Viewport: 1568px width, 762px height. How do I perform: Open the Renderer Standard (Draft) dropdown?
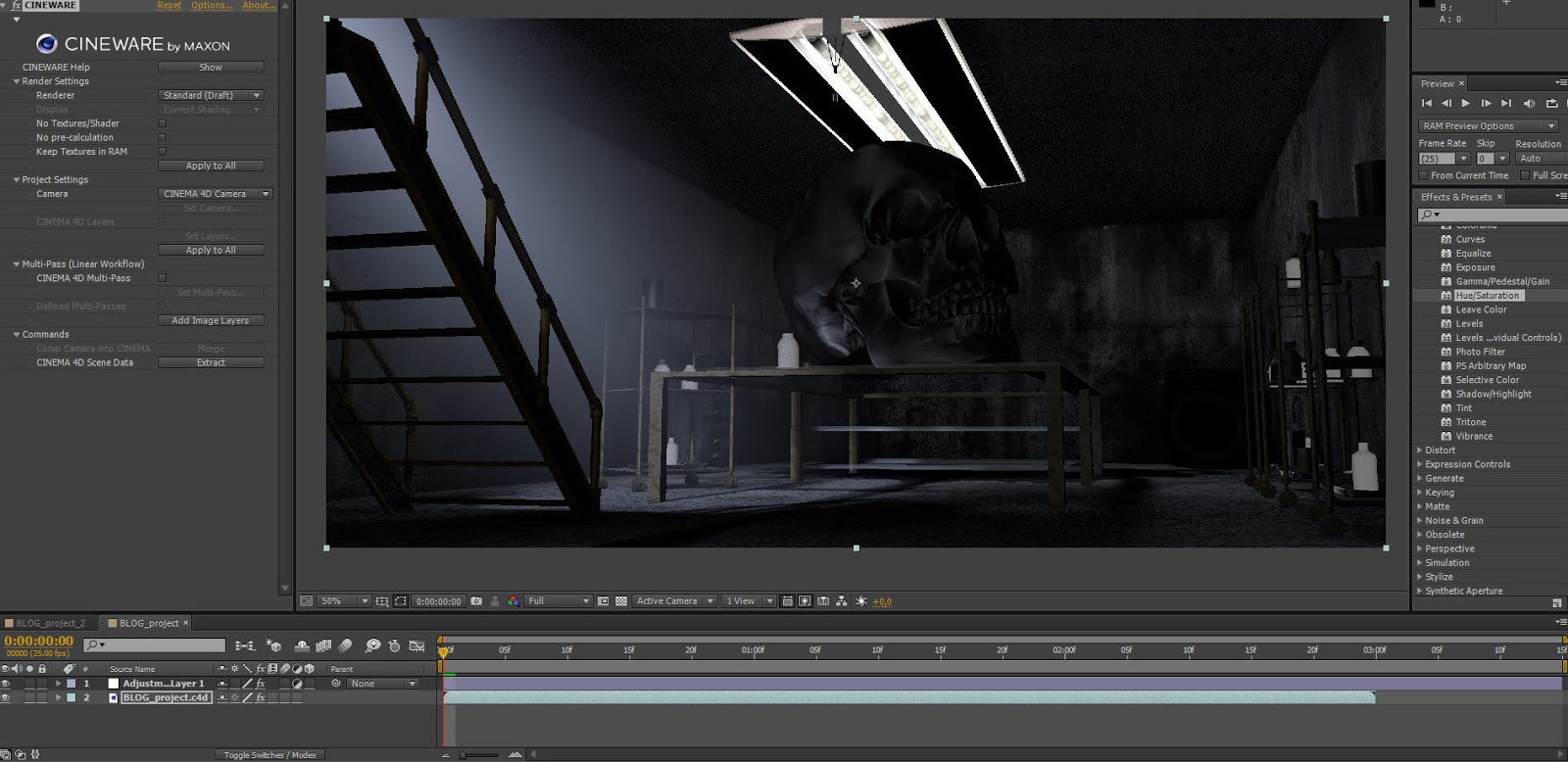(211, 95)
